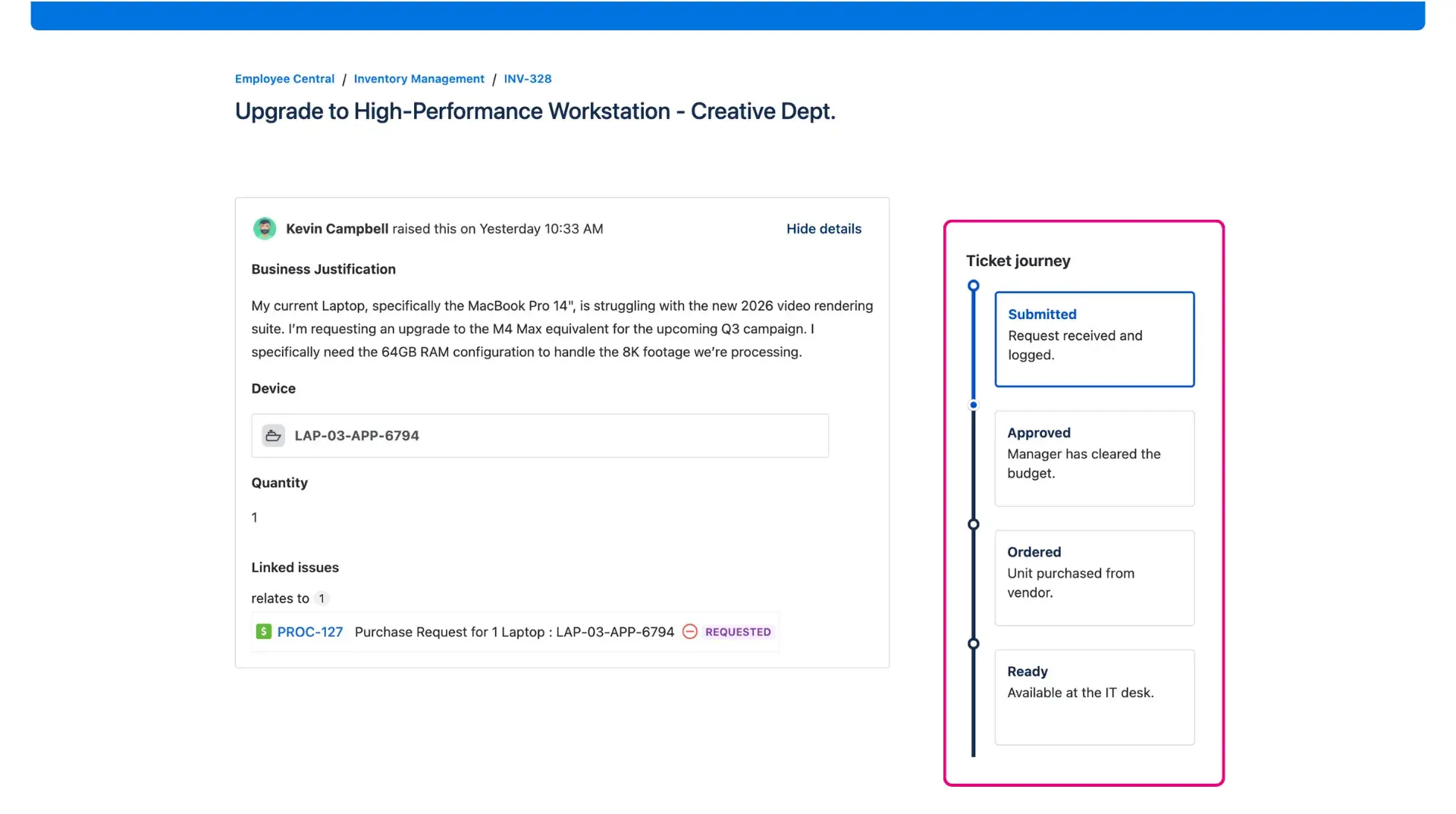Select the Approved stage card
The image size is (1456, 814).
click(1094, 458)
